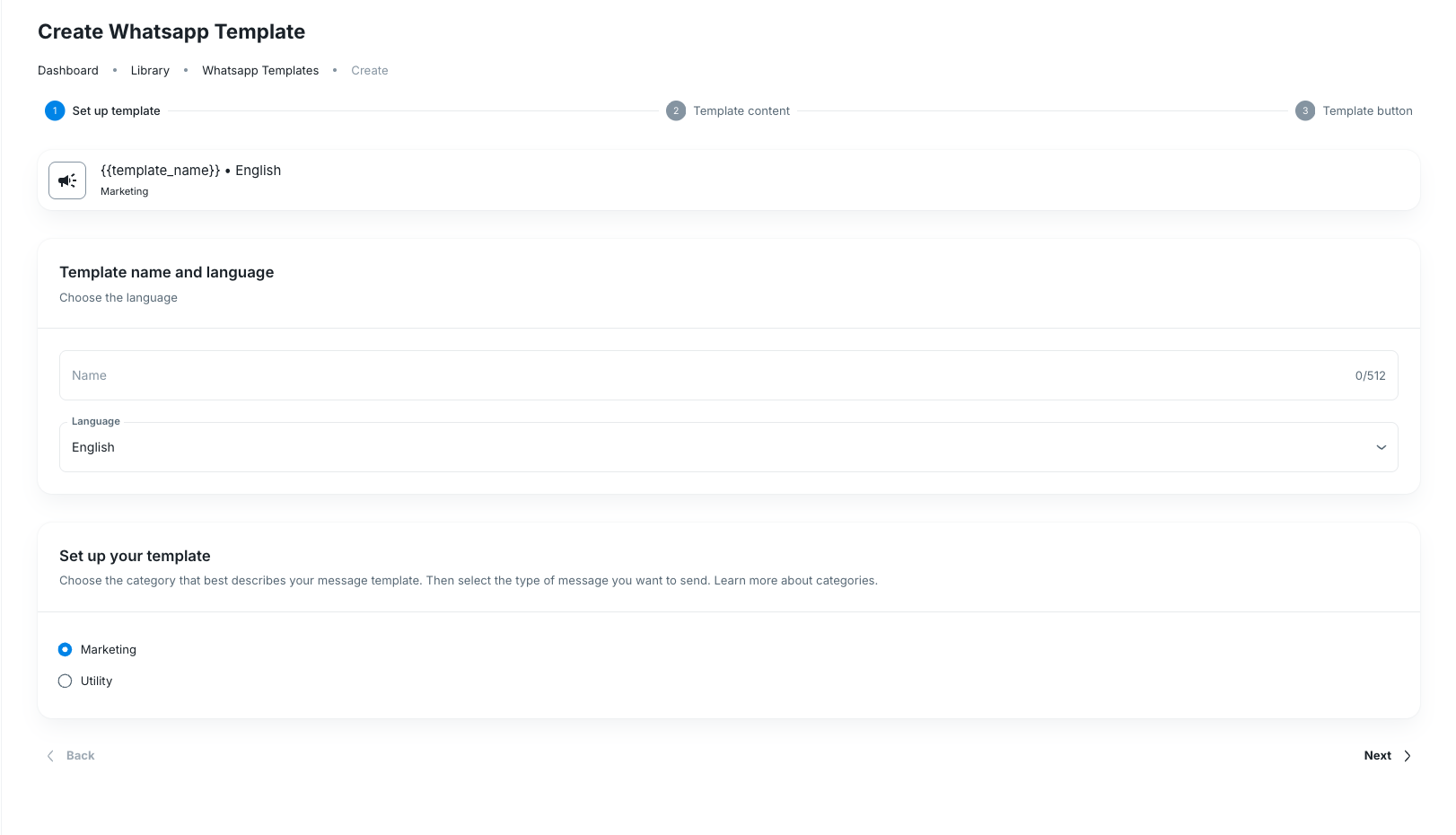Select the Marketing radio button
1456x835 pixels.
pos(65,649)
